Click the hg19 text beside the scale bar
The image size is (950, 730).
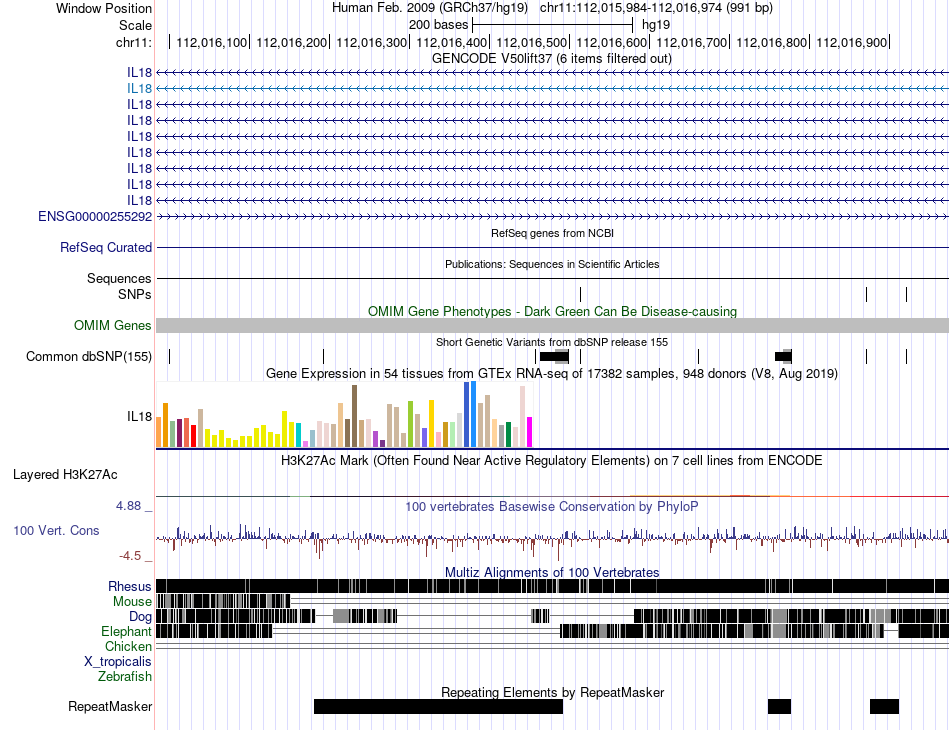tap(656, 25)
